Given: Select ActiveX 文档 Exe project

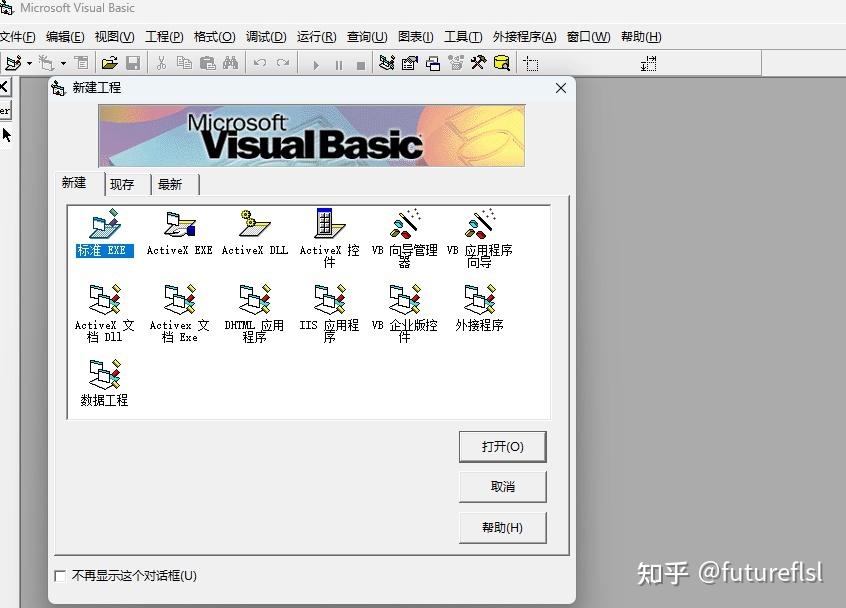Looking at the screenshot, I should (x=180, y=313).
